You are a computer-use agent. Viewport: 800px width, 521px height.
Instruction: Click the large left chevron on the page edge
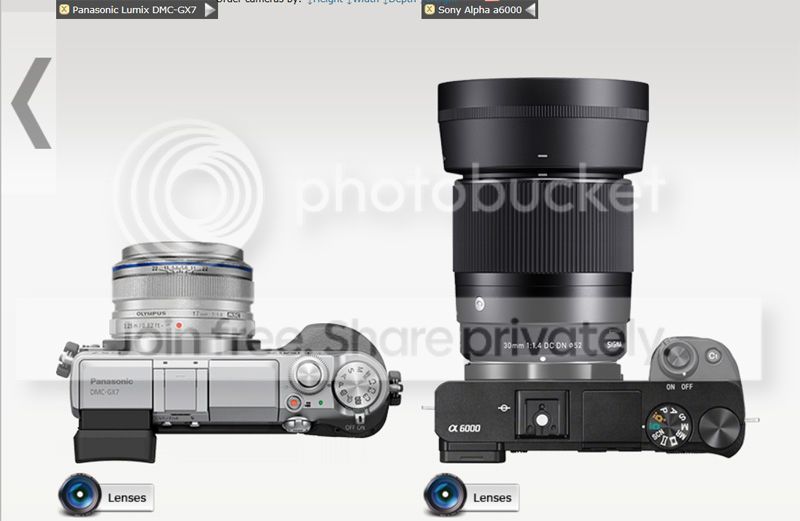tap(31, 103)
